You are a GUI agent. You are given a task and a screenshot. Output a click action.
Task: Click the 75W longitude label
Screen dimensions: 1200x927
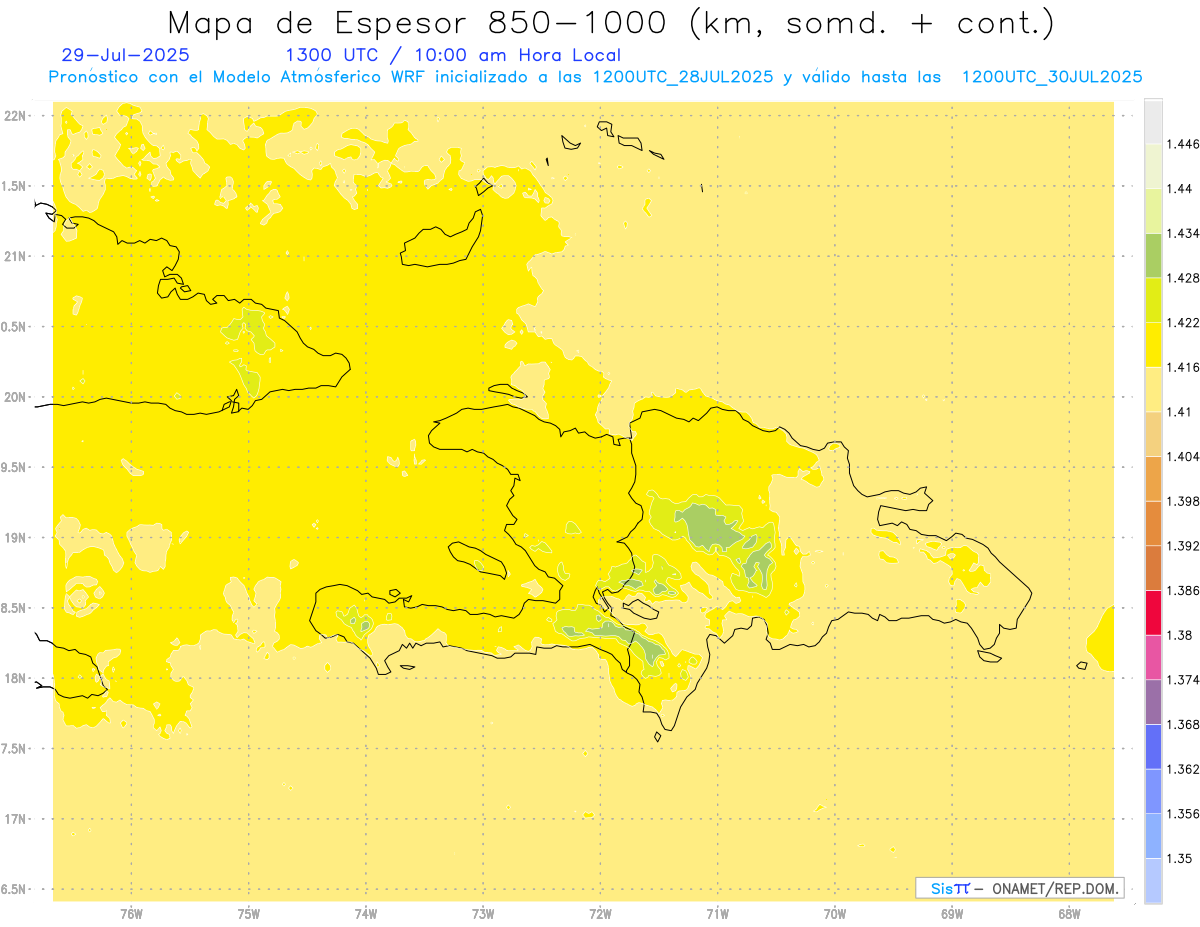249,913
